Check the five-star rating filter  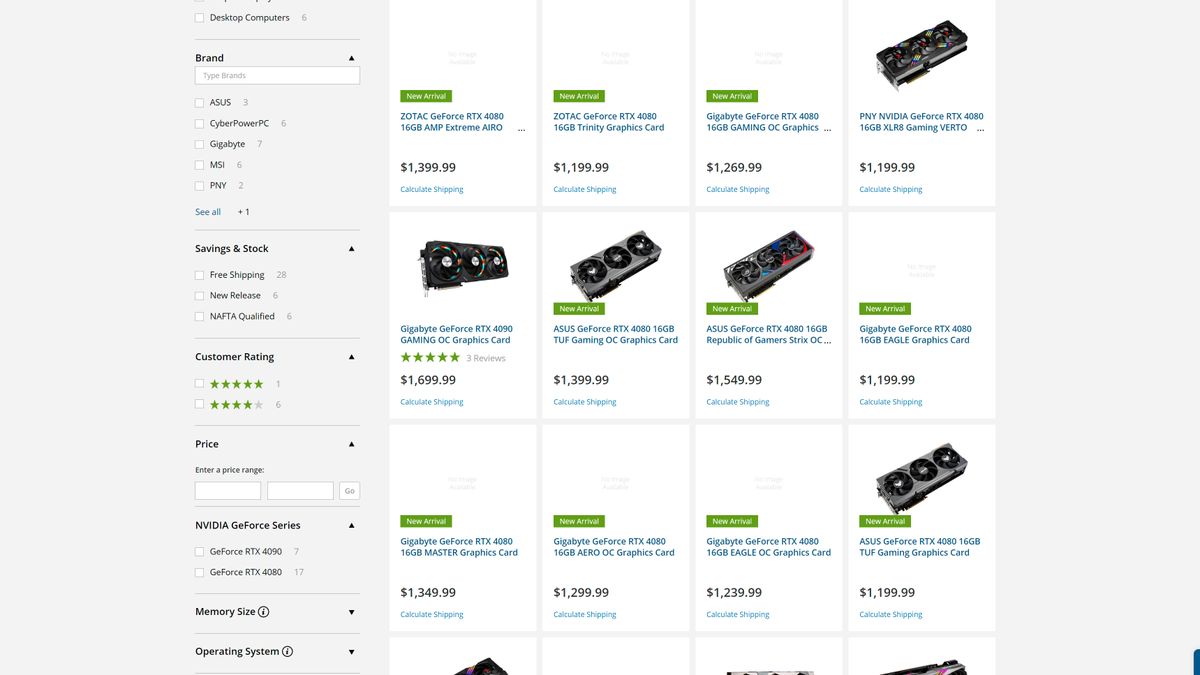[200, 384]
